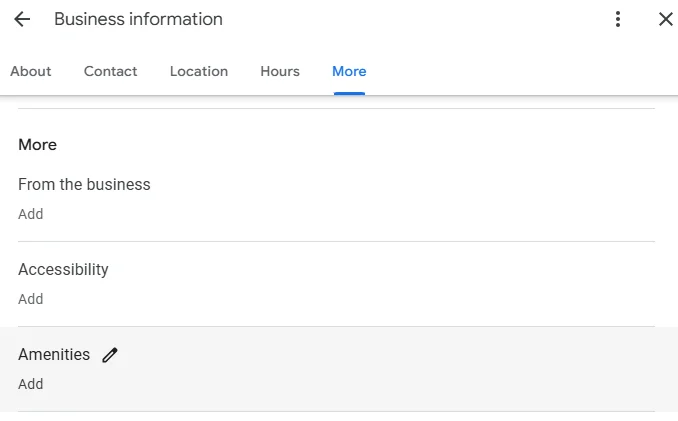Switch to the About tab
The width and height of the screenshot is (678, 421).
pos(31,71)
